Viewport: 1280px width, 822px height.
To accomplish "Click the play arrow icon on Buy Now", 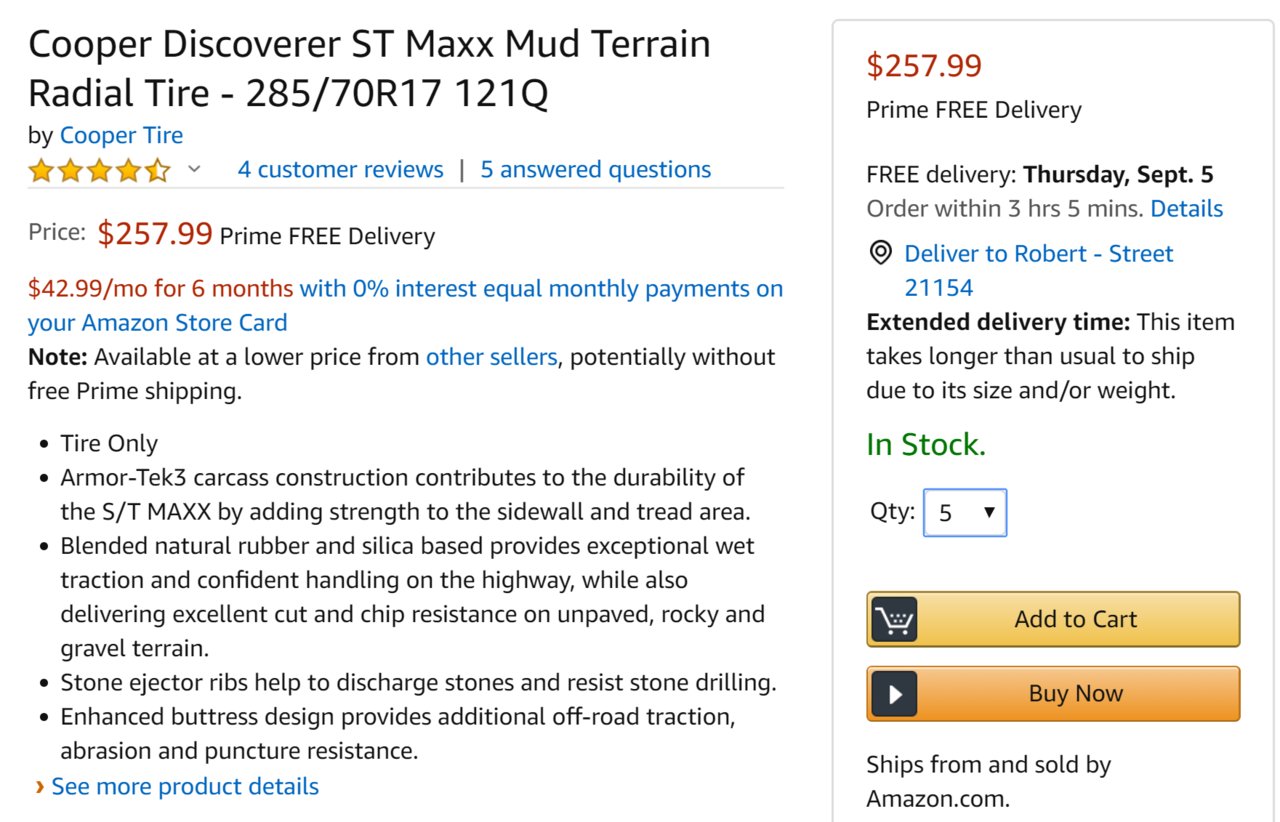I will point(894,694).
